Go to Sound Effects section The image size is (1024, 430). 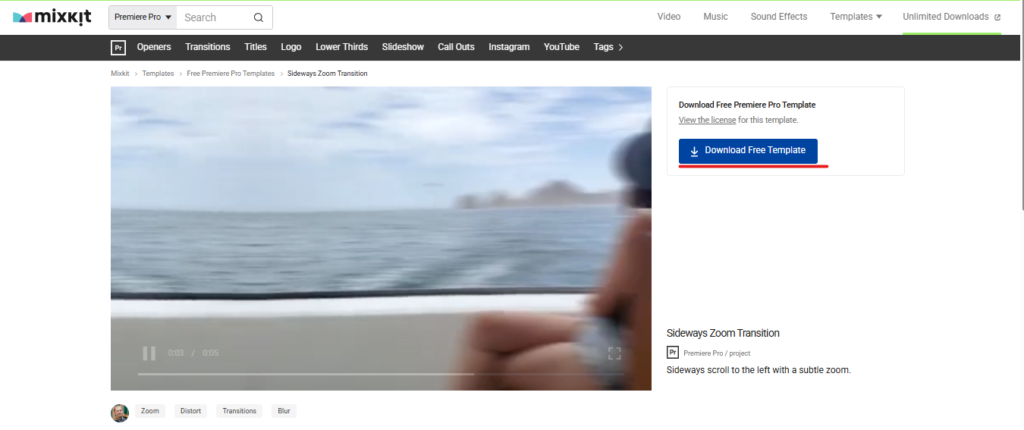(778, 17)
